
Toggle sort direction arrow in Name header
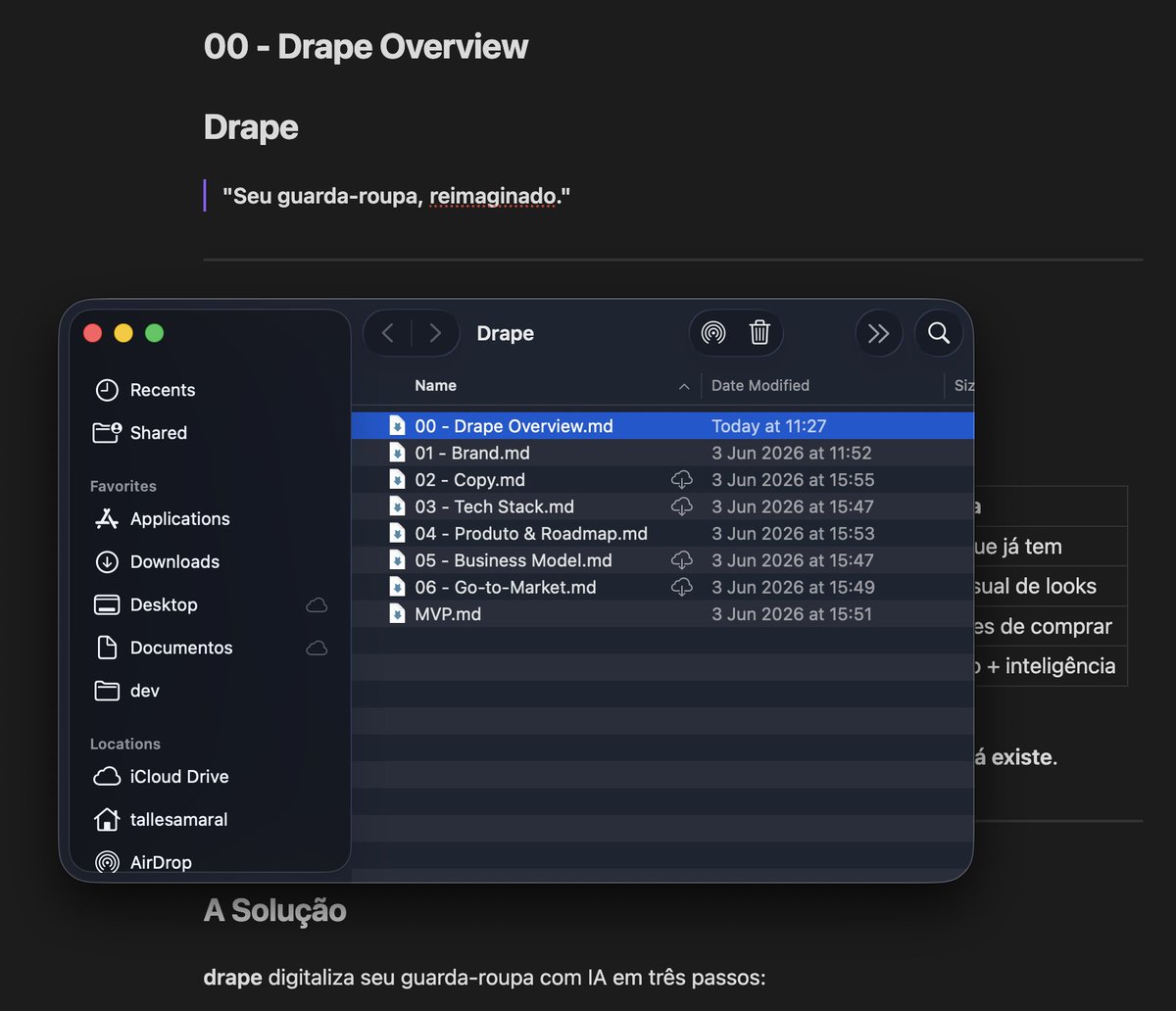coord(684,387)
